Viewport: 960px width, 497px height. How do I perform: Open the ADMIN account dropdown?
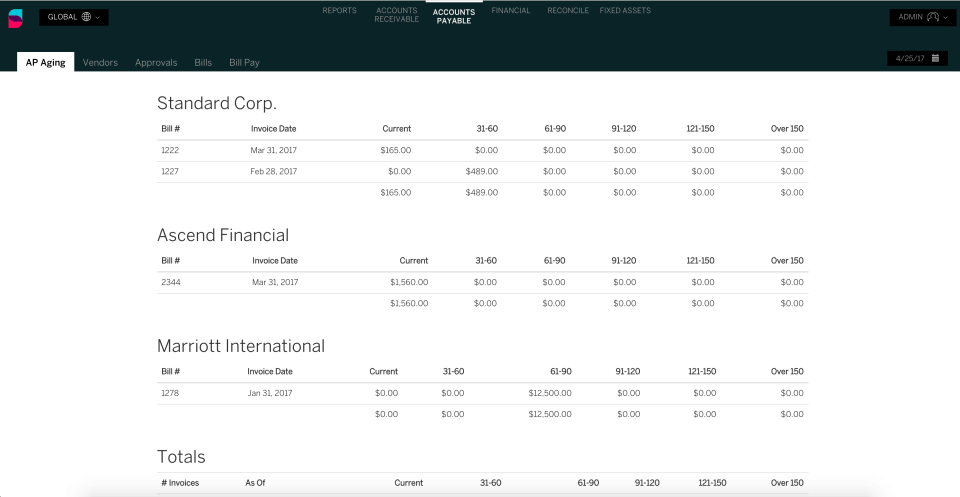[x=923, y=17]
